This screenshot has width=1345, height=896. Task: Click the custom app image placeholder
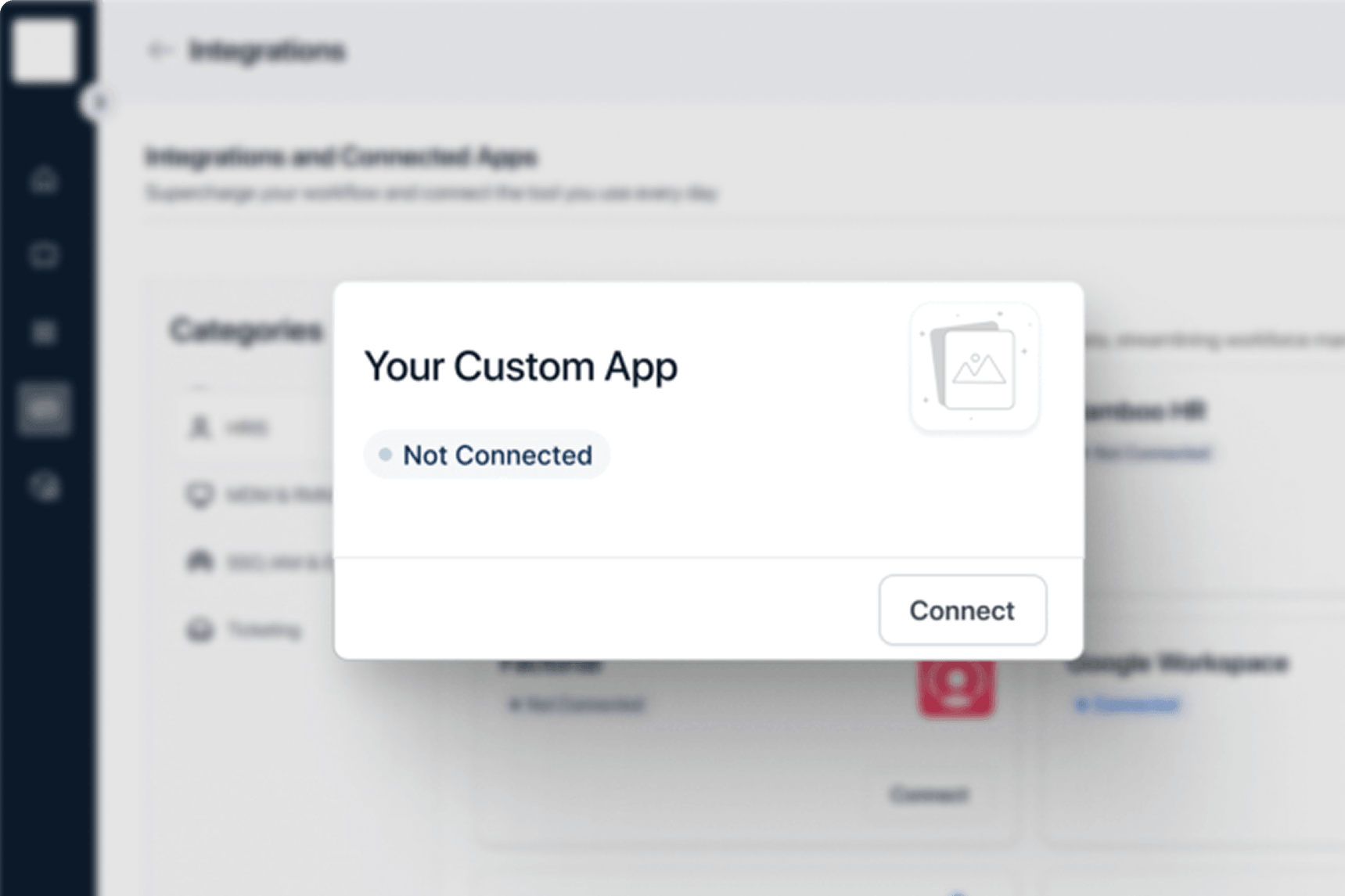coord(974,367)
